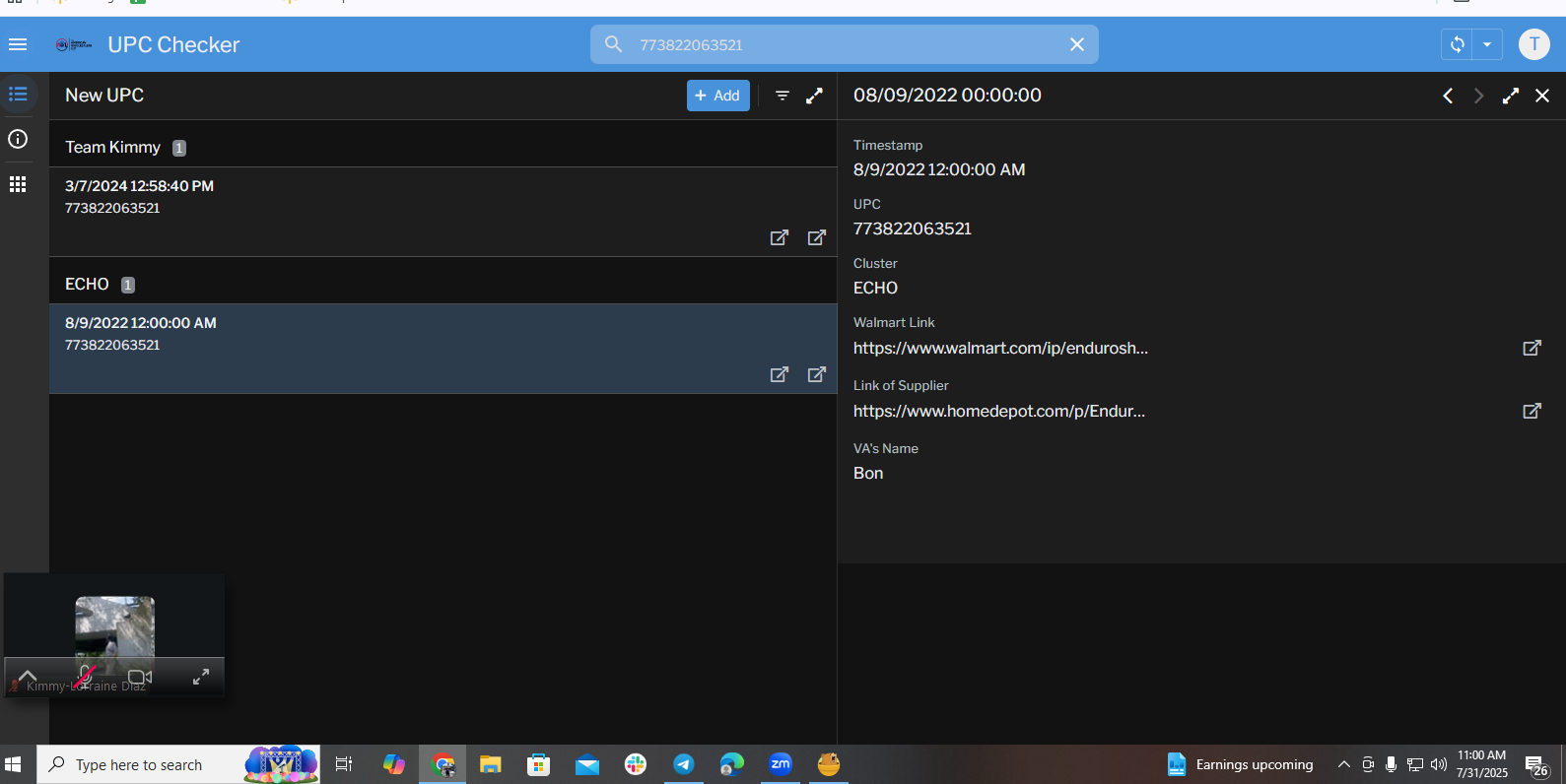Click the Team Kimmy group header
Image resolution: width=1566 pixels, height=784 pixels.
[x=443, y=147]
